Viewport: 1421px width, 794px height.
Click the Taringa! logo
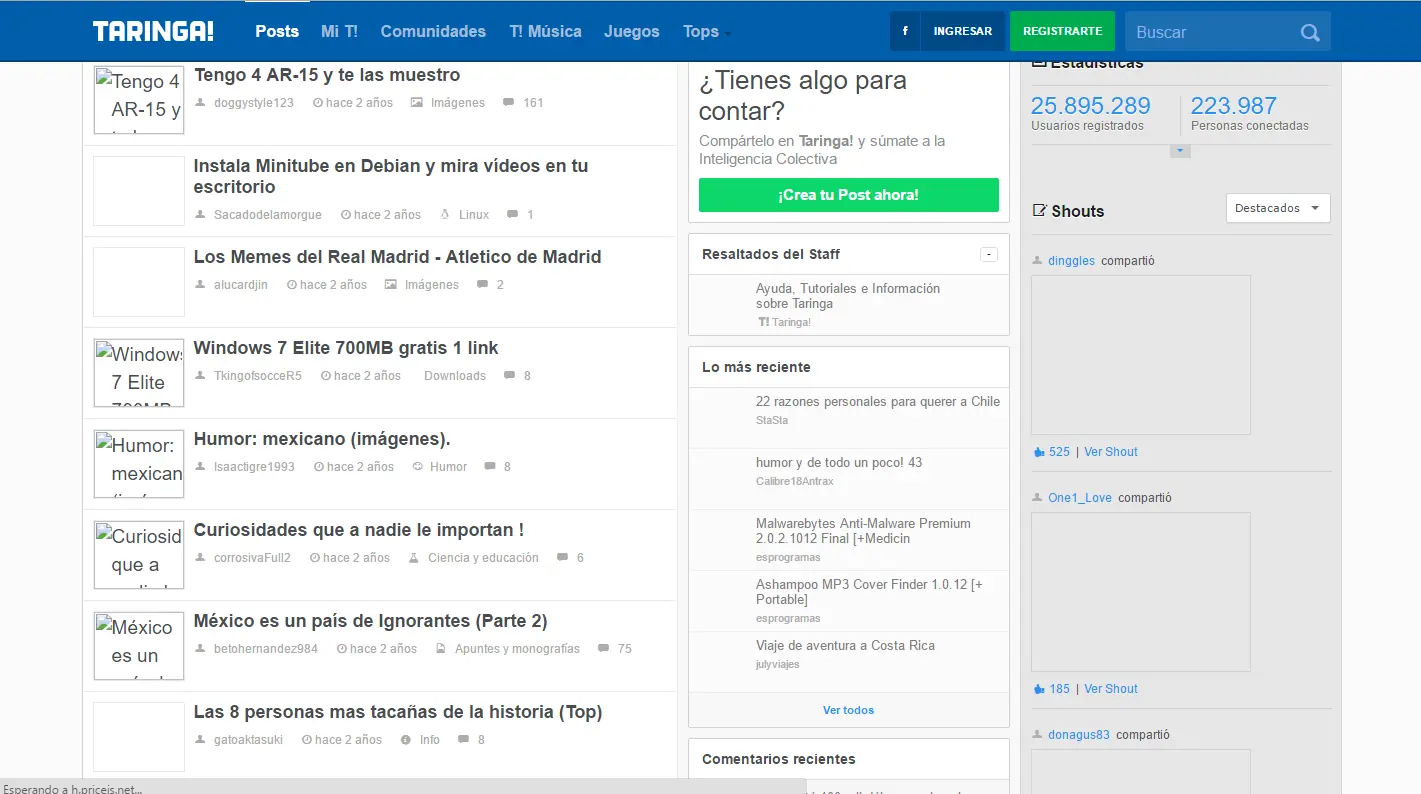pyautogui.click(x=153, y=31)
